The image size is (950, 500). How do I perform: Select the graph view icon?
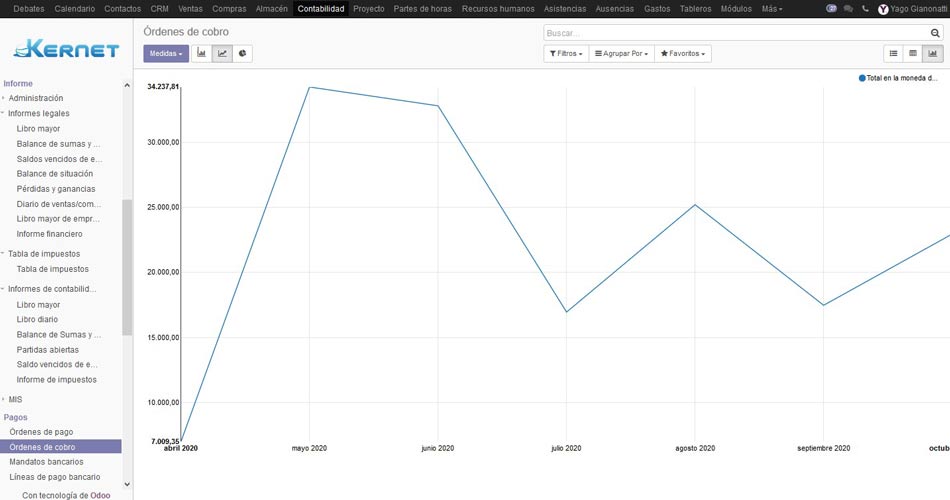[x=933, y=53]
